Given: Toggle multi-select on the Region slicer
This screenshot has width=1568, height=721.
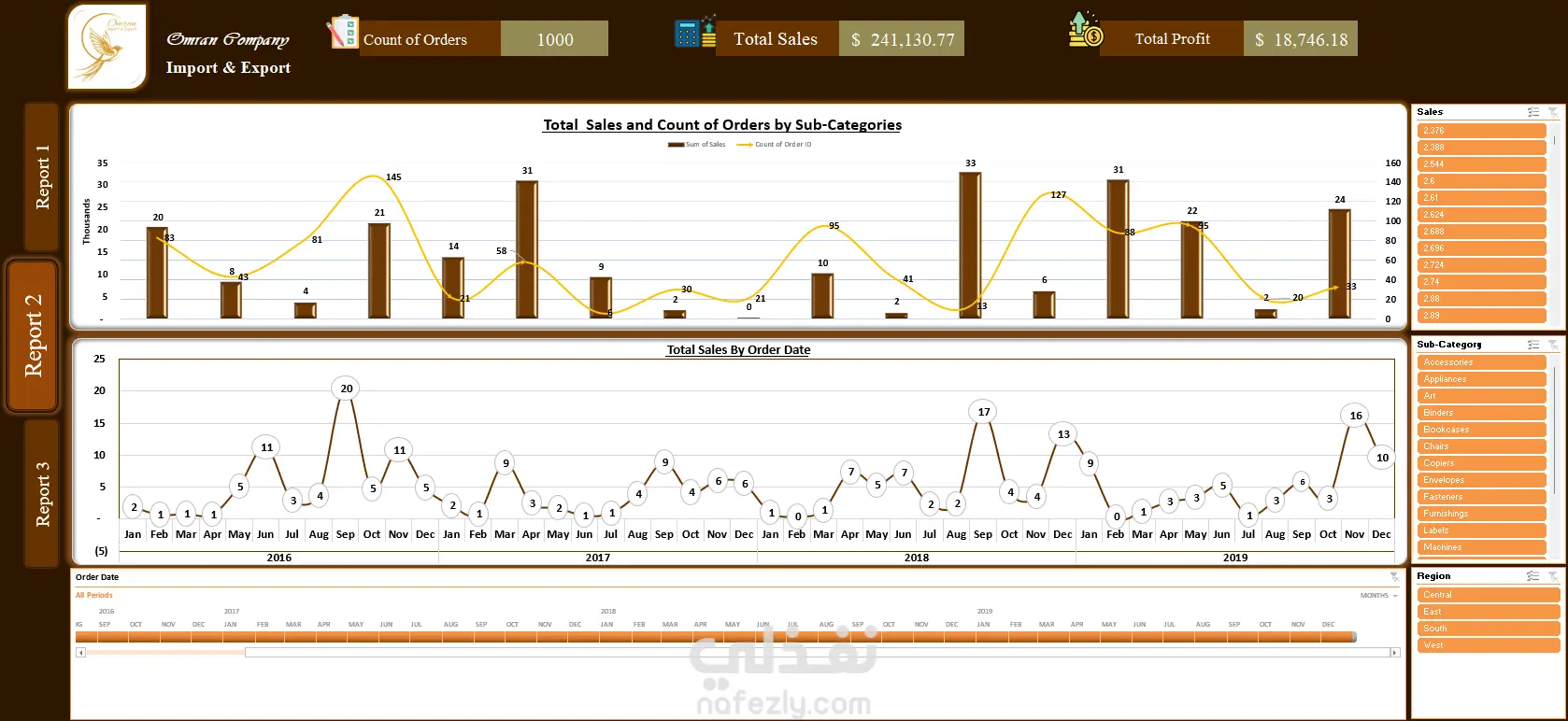Looking at the screenshot, I should point(1533,576).
